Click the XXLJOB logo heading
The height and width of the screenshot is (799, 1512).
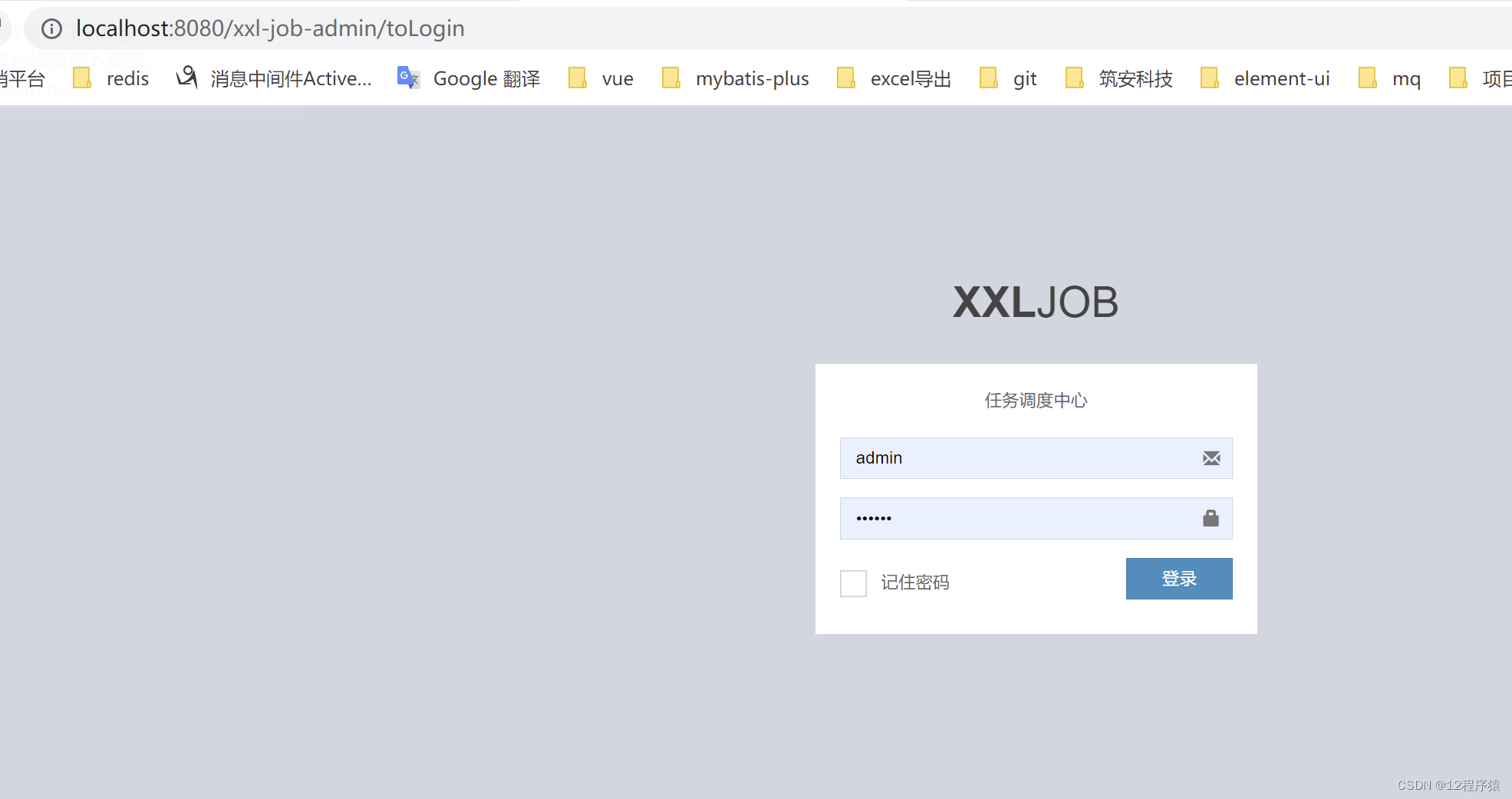click(1036, 302)
